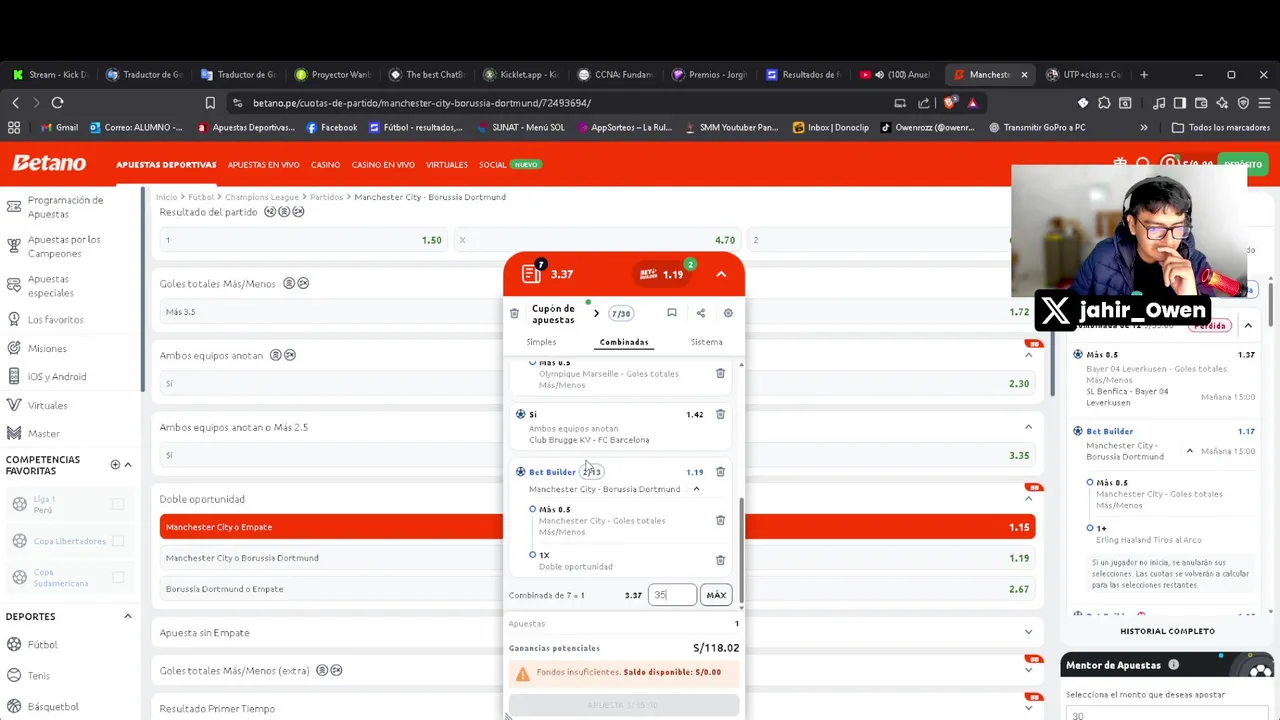1280x720 pixels.
Task: Select Manchester City o Empate odds 1.15
Action: (597, 527)
